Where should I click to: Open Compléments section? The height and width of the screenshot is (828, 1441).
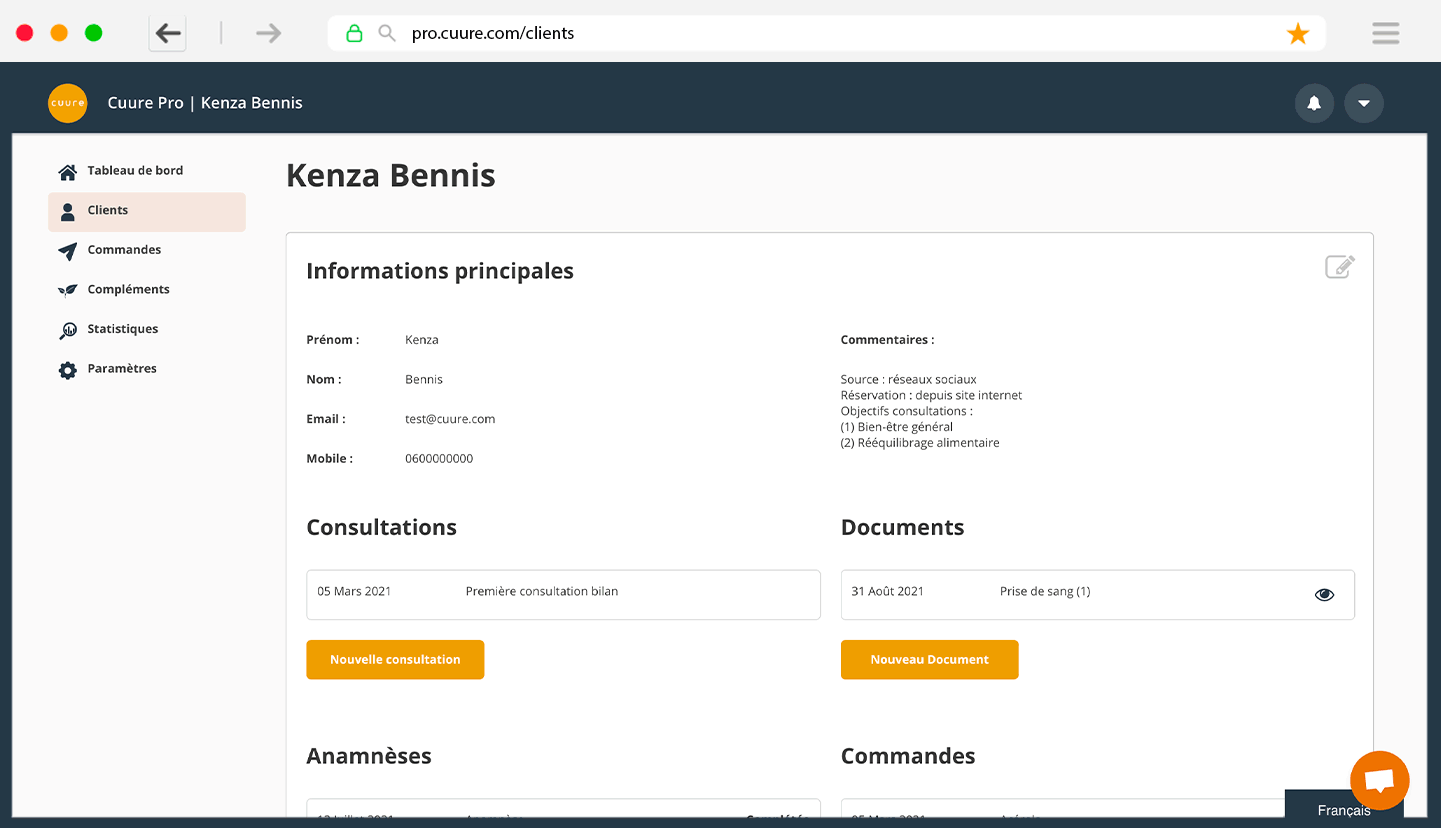point(128,290)
